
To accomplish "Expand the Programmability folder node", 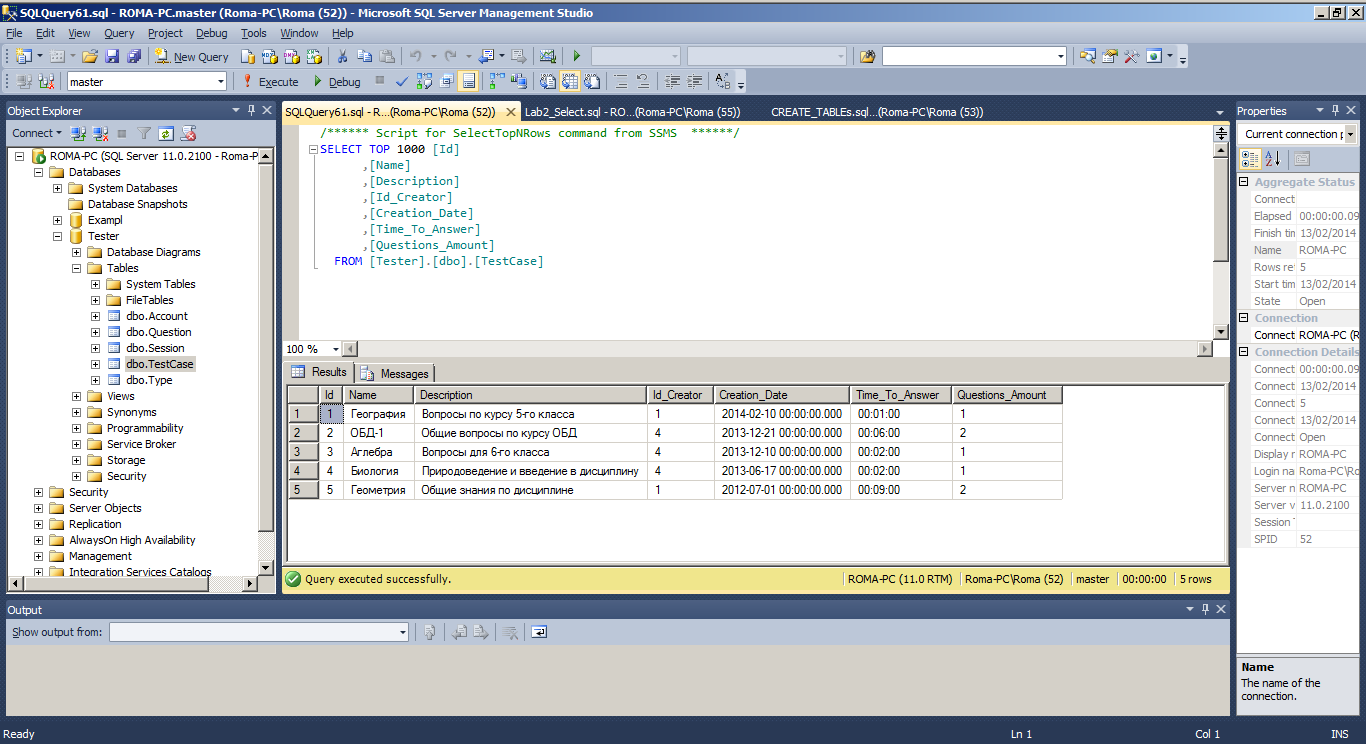I will (77, 428).
